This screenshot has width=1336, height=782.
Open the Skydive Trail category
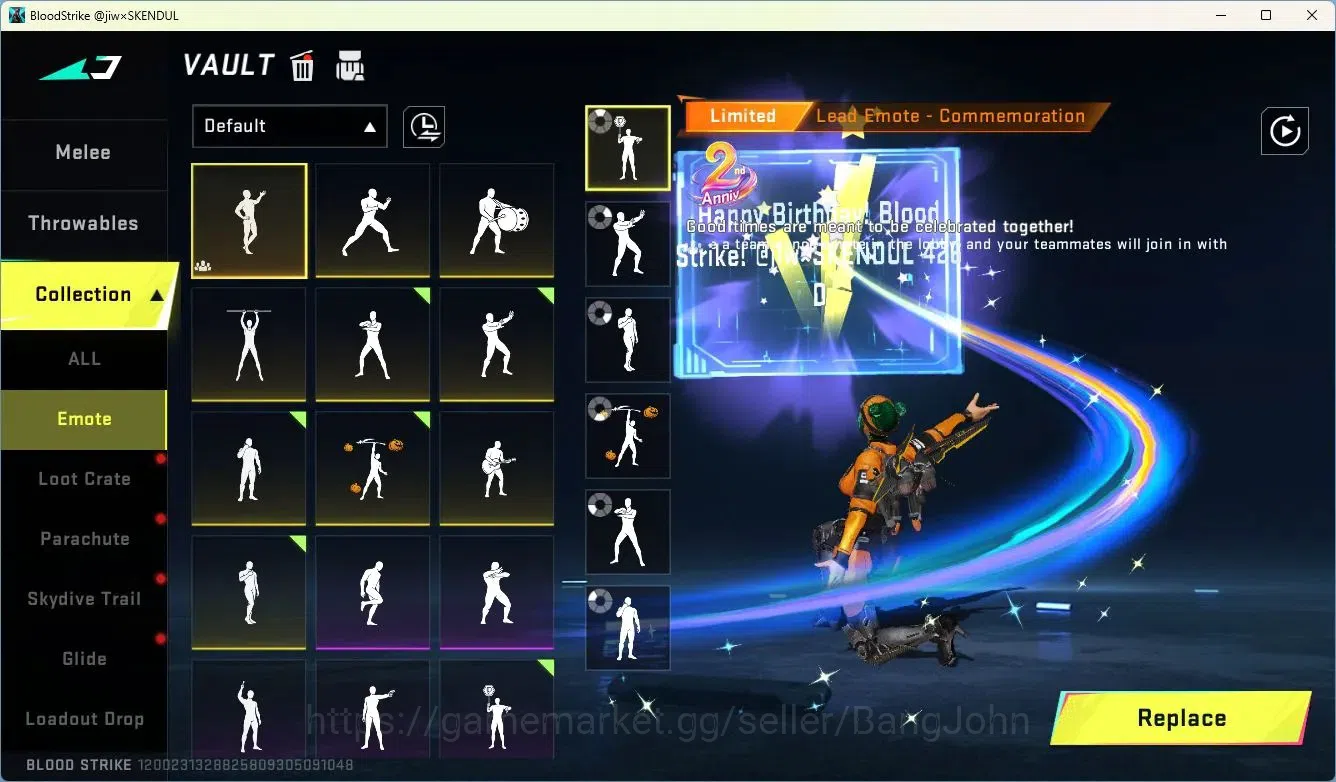click(x=84, y=599)
